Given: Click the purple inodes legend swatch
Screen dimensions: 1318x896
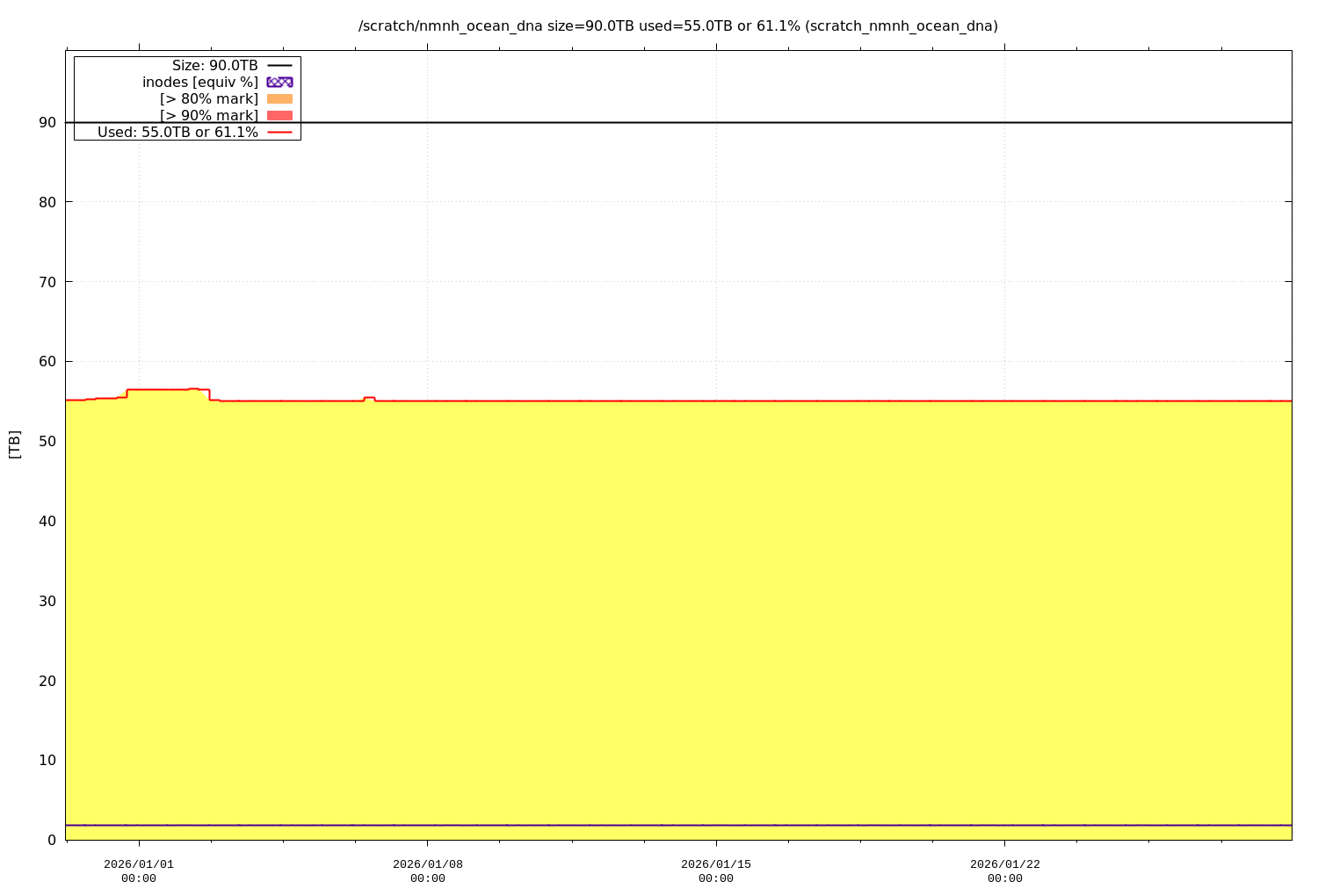Looking at the screenshot, I should 279,82.
